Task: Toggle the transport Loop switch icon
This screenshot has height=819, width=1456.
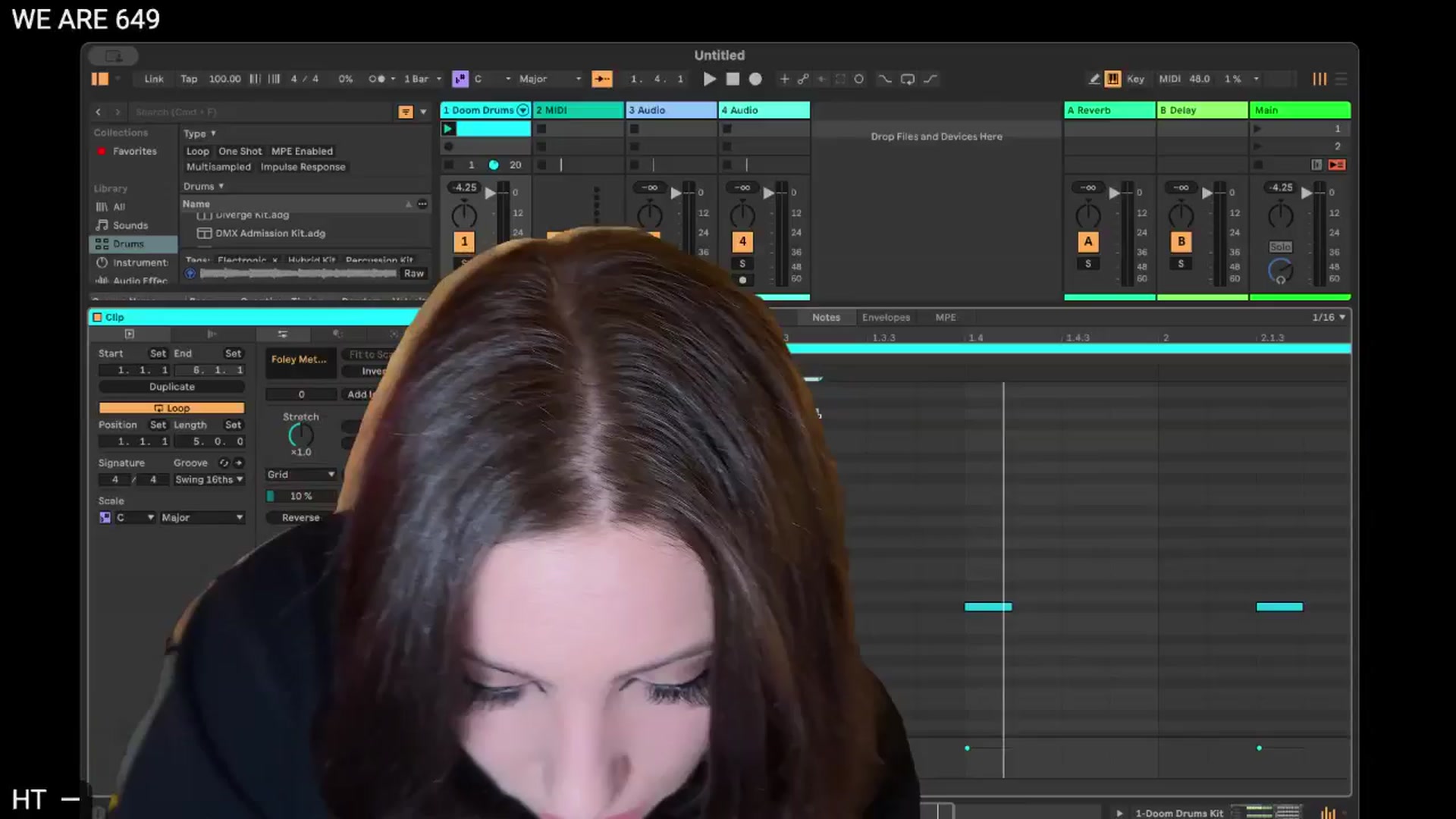Action: pos(908,79)
